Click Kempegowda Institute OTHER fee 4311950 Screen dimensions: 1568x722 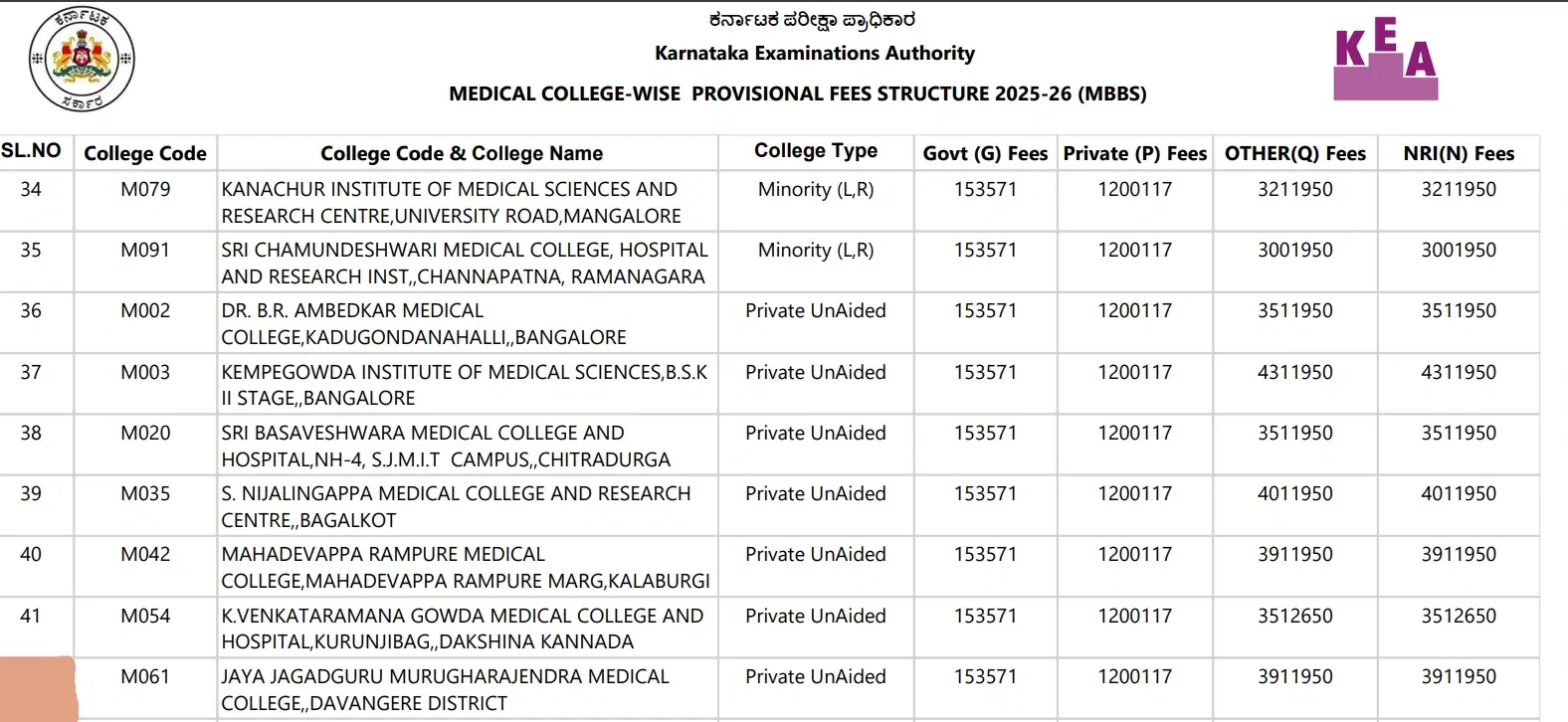coord(1294,372)
